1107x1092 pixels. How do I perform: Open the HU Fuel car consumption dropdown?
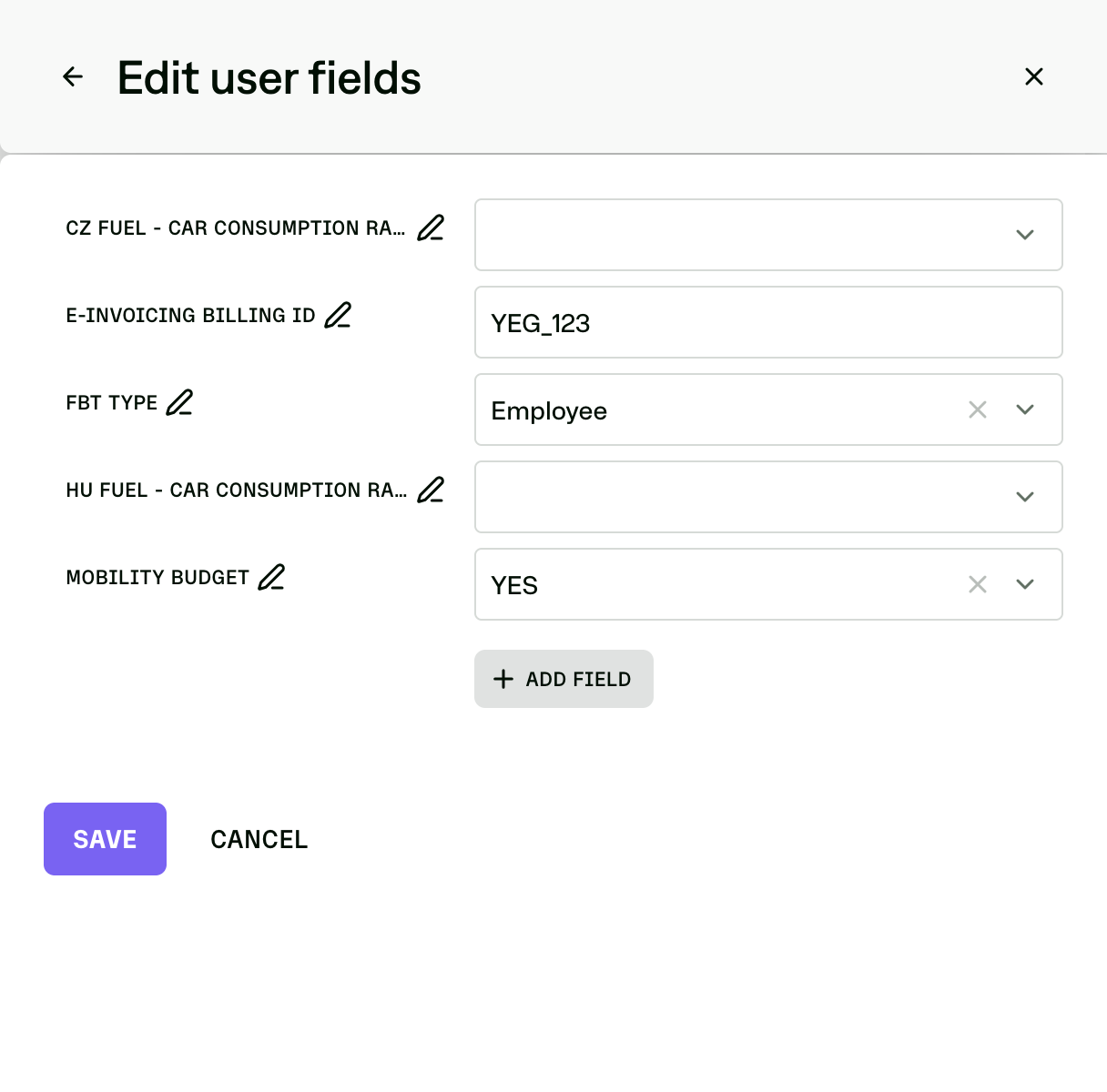tap(768, 497)
